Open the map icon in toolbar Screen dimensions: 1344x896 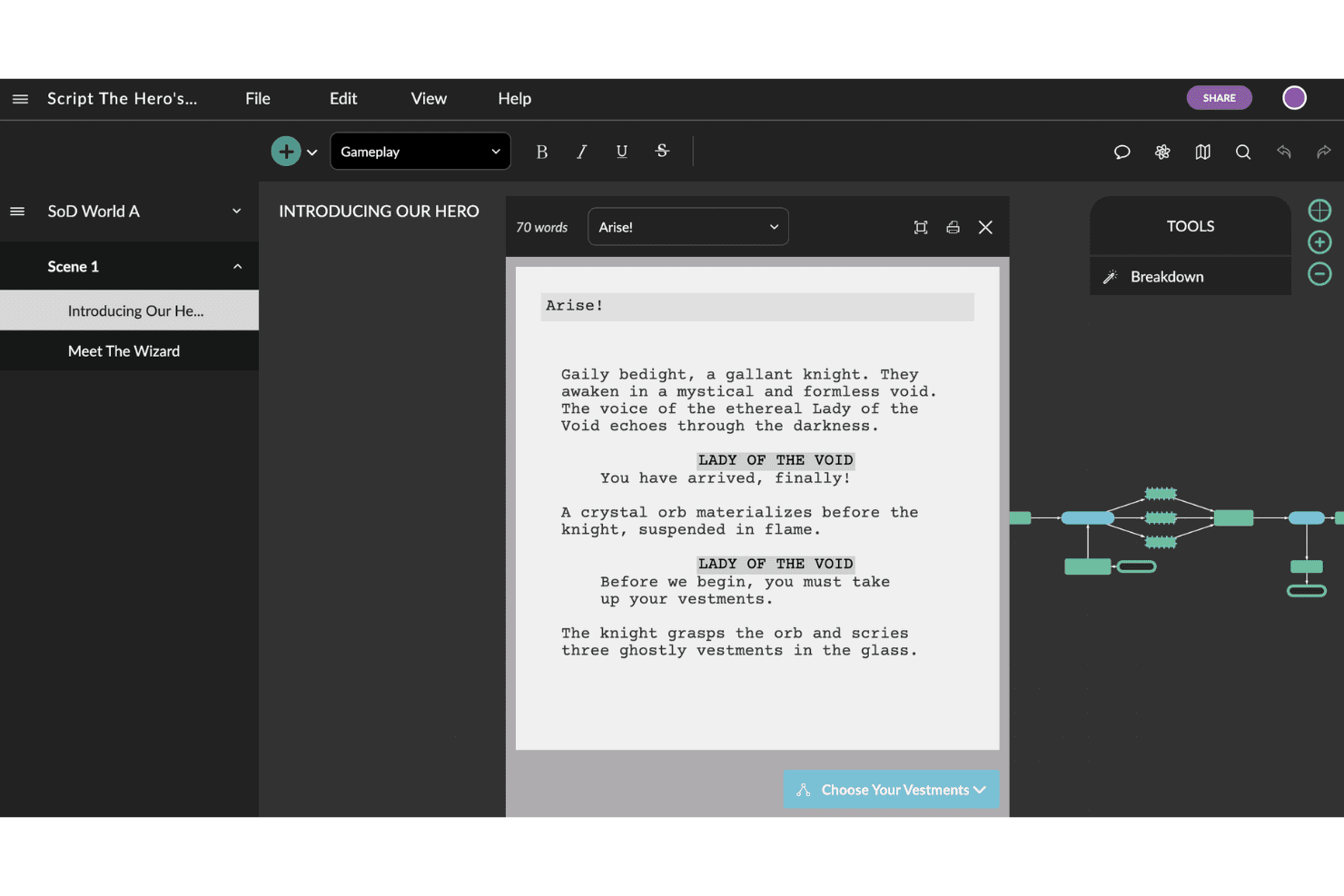point(1203,152)
